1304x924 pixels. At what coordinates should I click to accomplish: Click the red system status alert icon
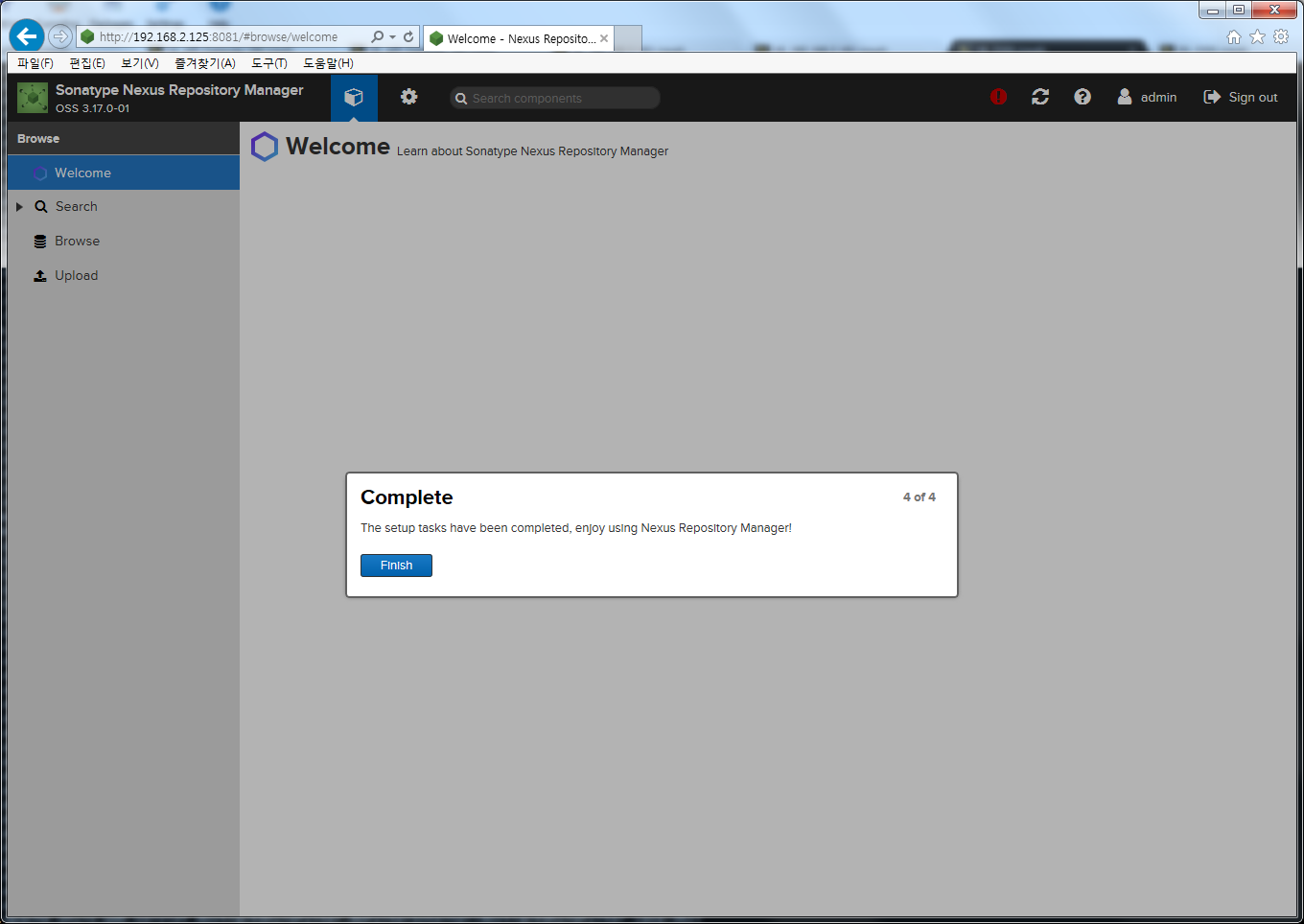[x=998, y=97]
